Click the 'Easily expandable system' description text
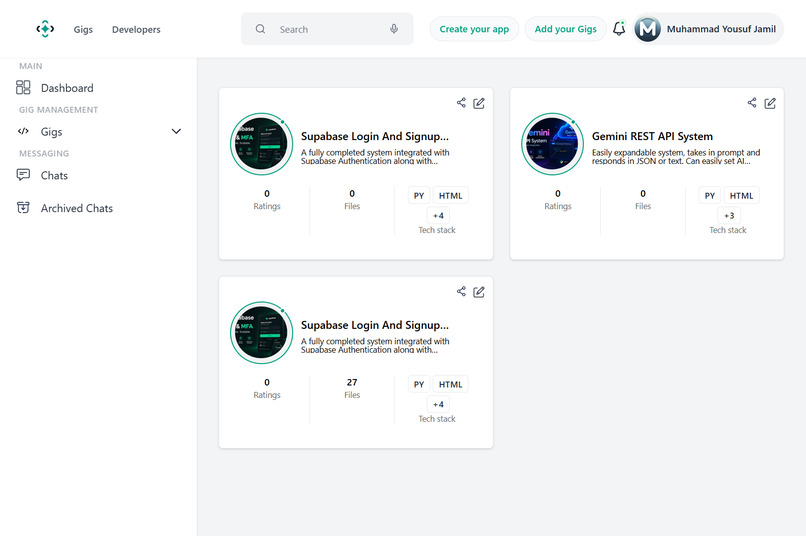Image resolution: width=806 pixels, height=536 pixels. pos(675,156)
